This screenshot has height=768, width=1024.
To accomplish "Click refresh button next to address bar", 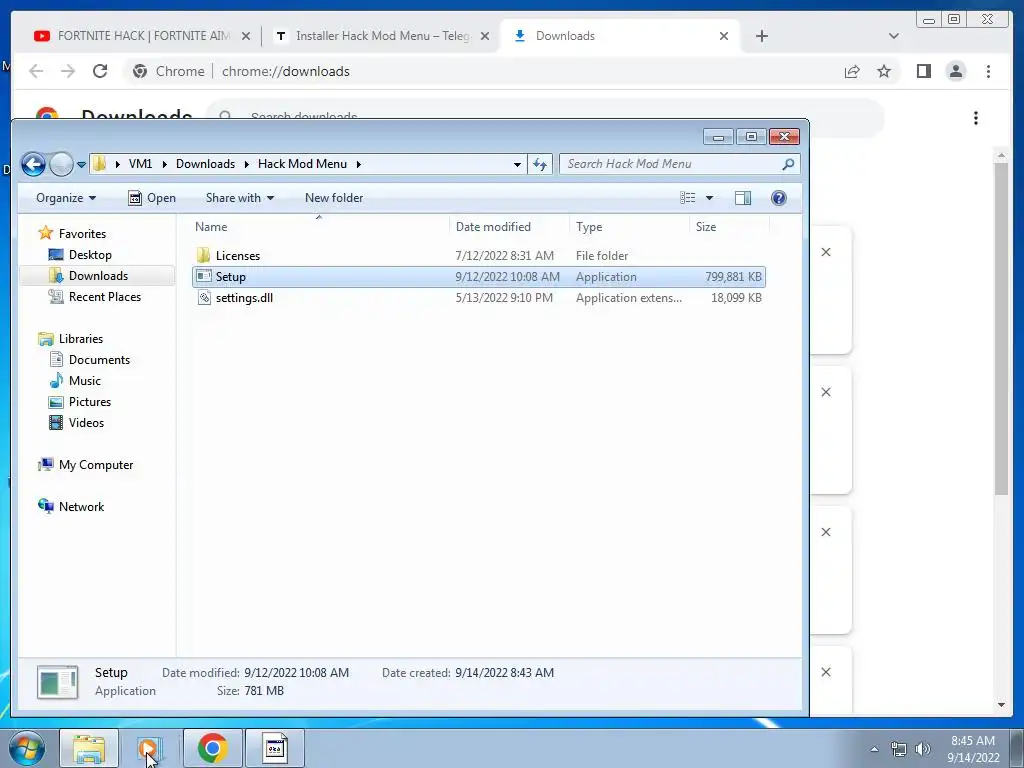I will (539, 164).
